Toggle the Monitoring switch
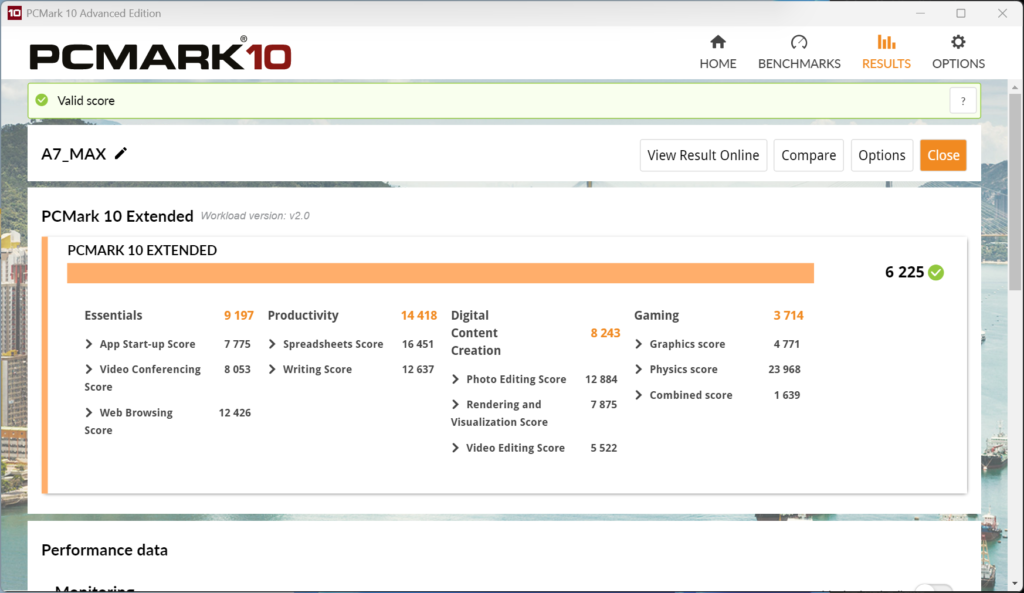This screenshot has width=1024, height=593. [933, 589]
